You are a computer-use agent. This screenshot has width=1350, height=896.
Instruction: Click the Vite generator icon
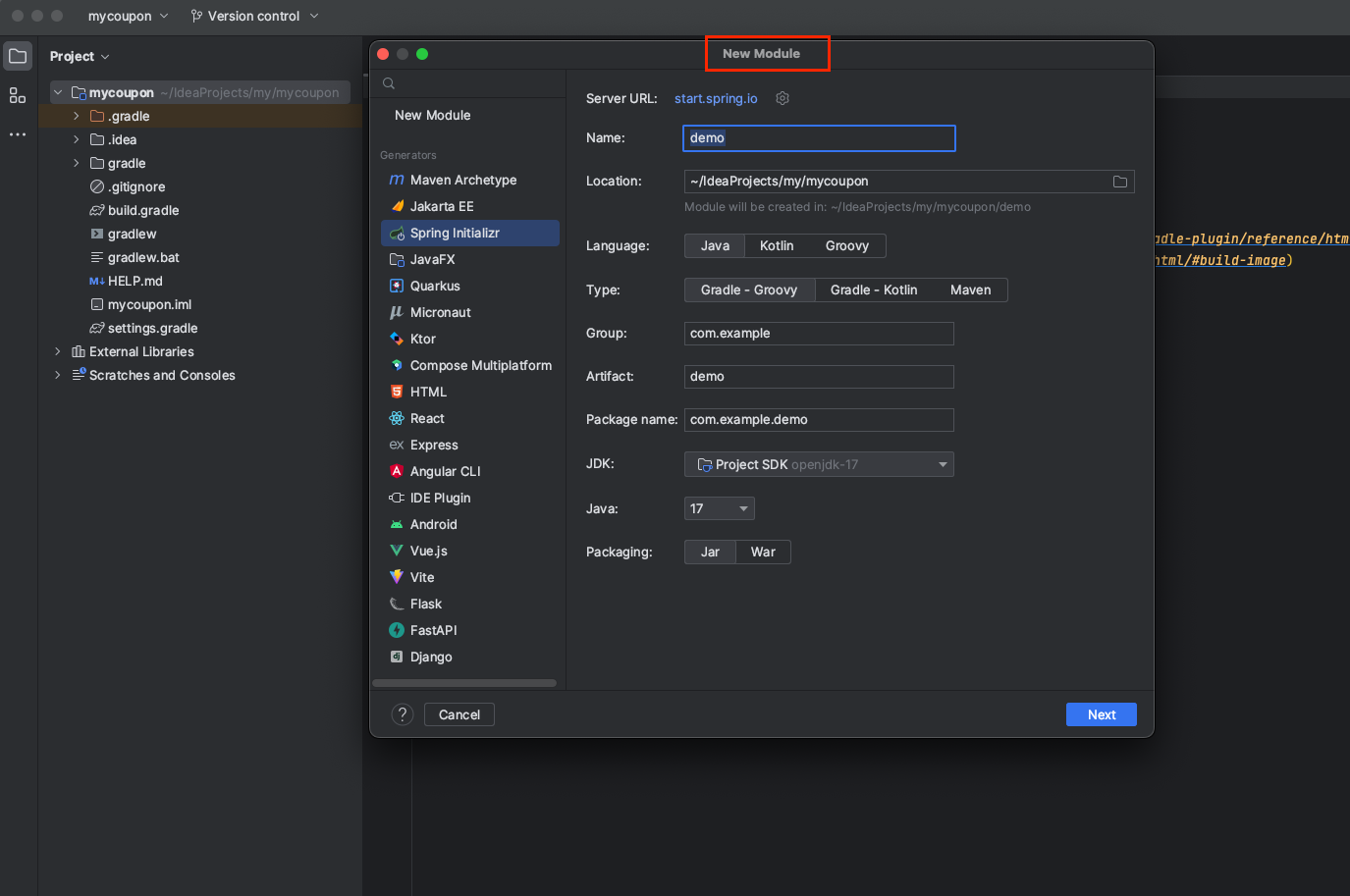397,577
